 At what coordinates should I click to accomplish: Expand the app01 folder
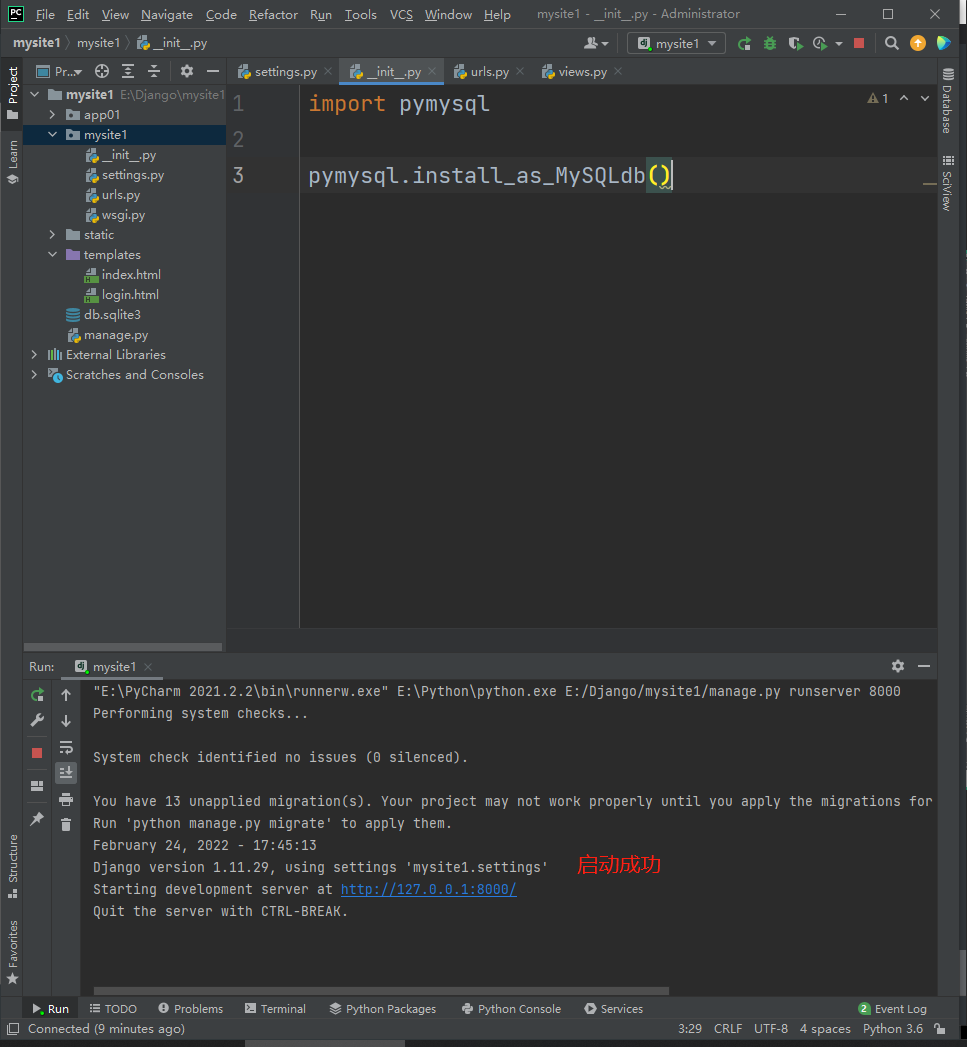coord(53,115)
